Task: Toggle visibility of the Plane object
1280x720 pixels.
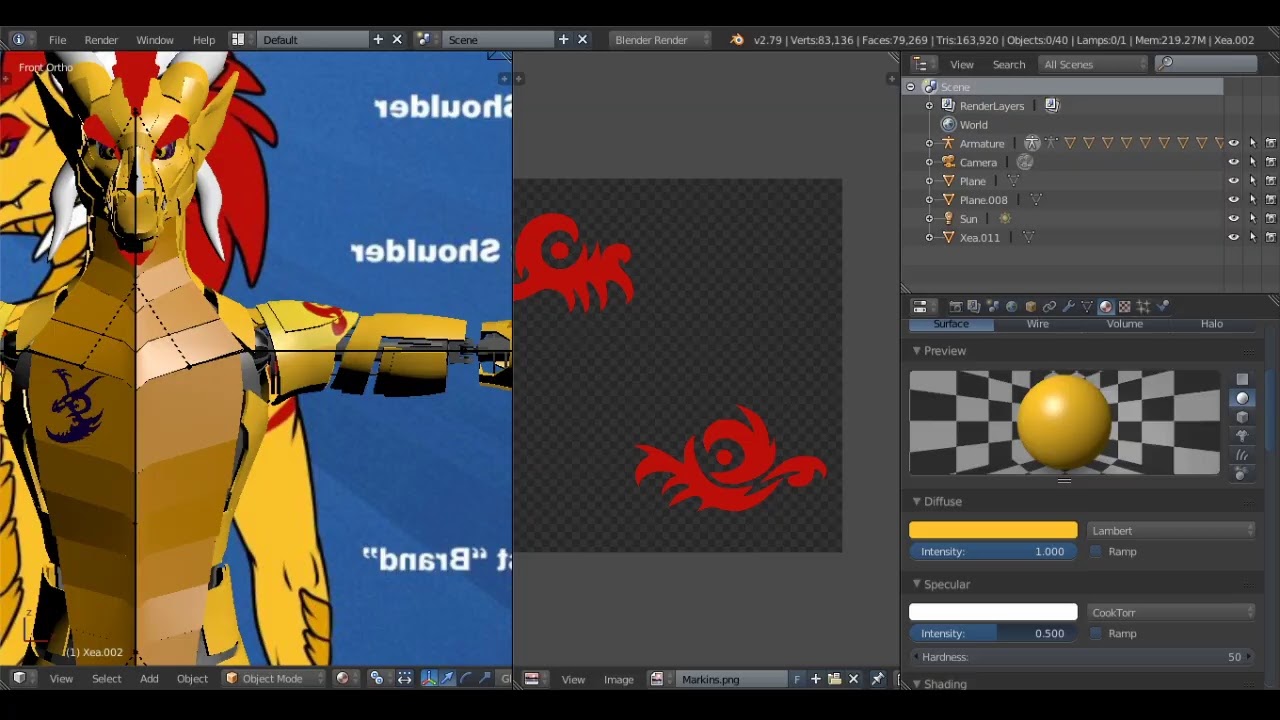Action: pyautogui.click(x=1233, y=181)
